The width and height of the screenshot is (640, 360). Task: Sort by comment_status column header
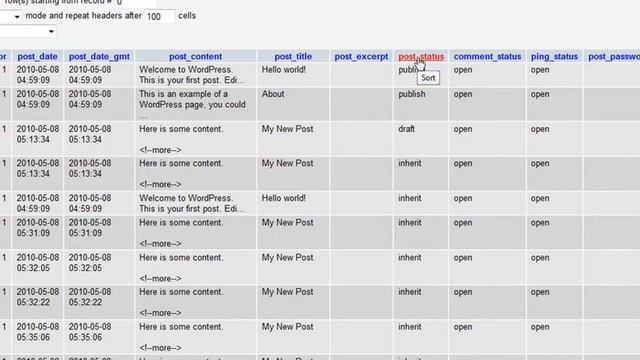click(x=487, y=56)
